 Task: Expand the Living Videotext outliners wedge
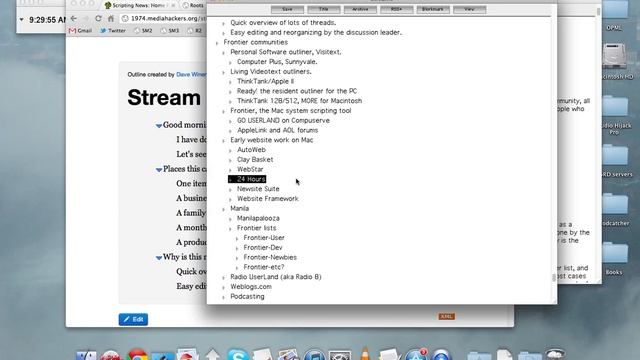[223, 72]
